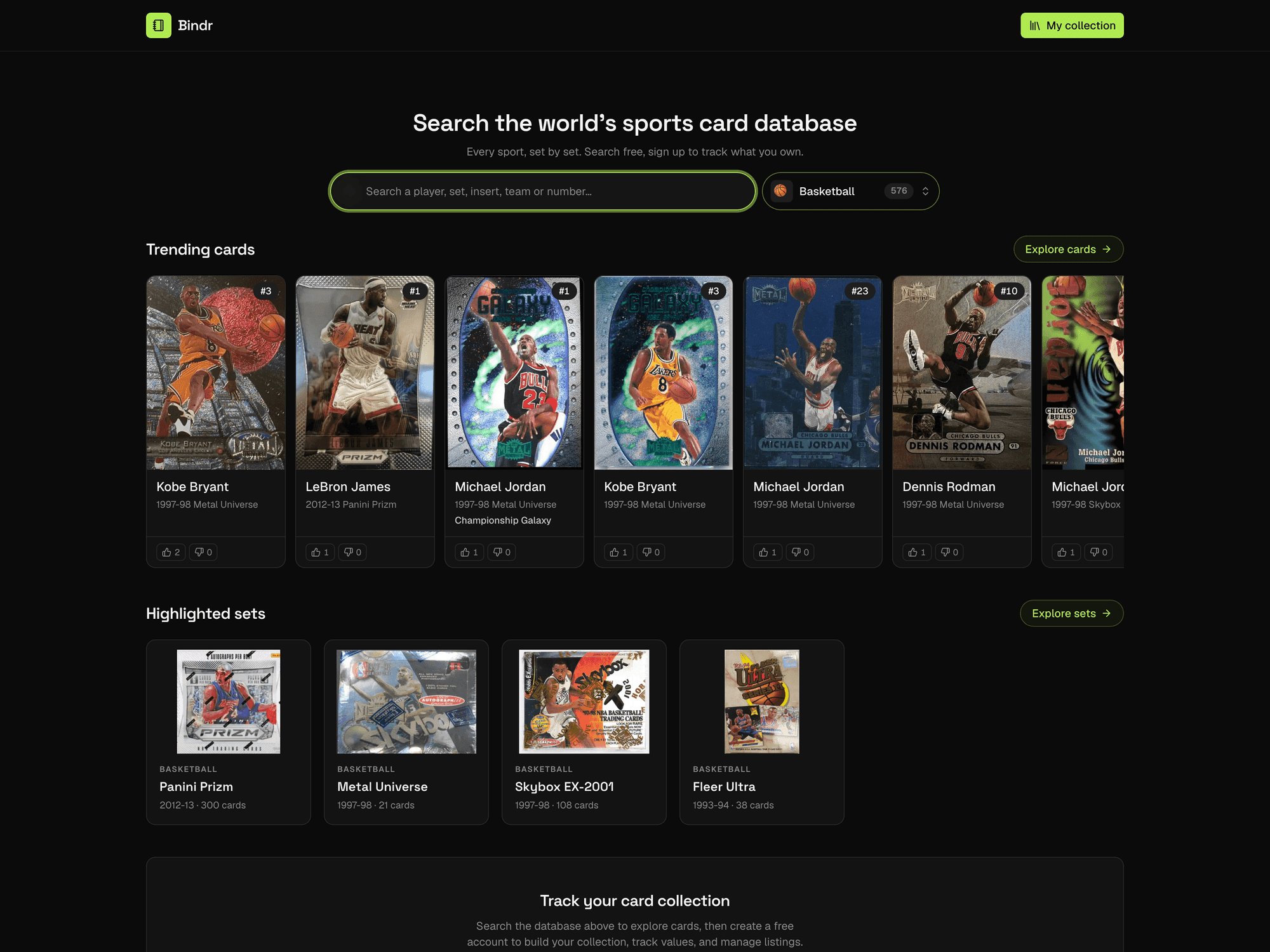Open Explore sets link
The width and height of the screenshot is (1270, 952).
1071,613
